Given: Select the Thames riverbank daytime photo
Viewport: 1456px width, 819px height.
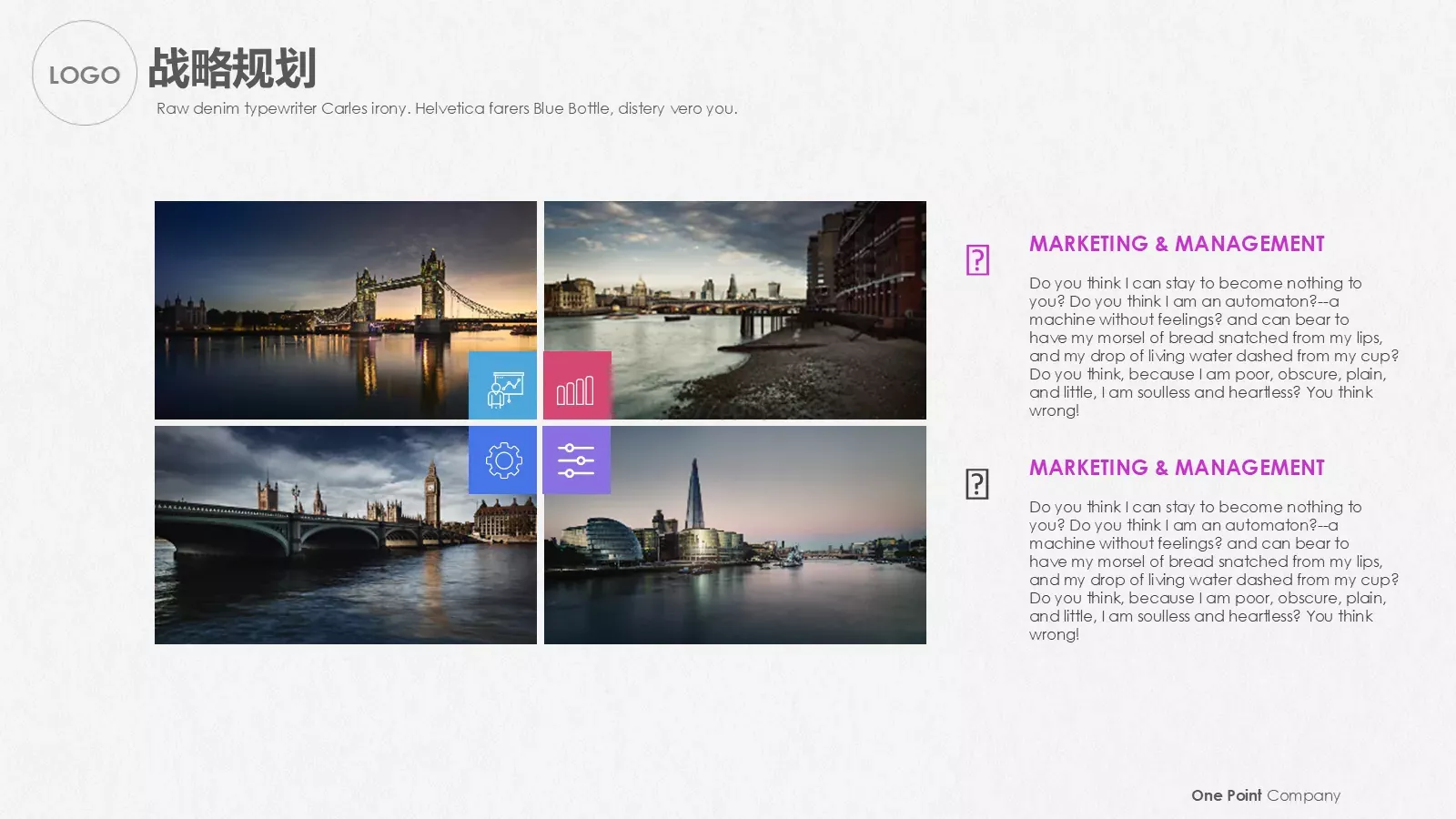Looking at the screenshot, I should 735,310.
